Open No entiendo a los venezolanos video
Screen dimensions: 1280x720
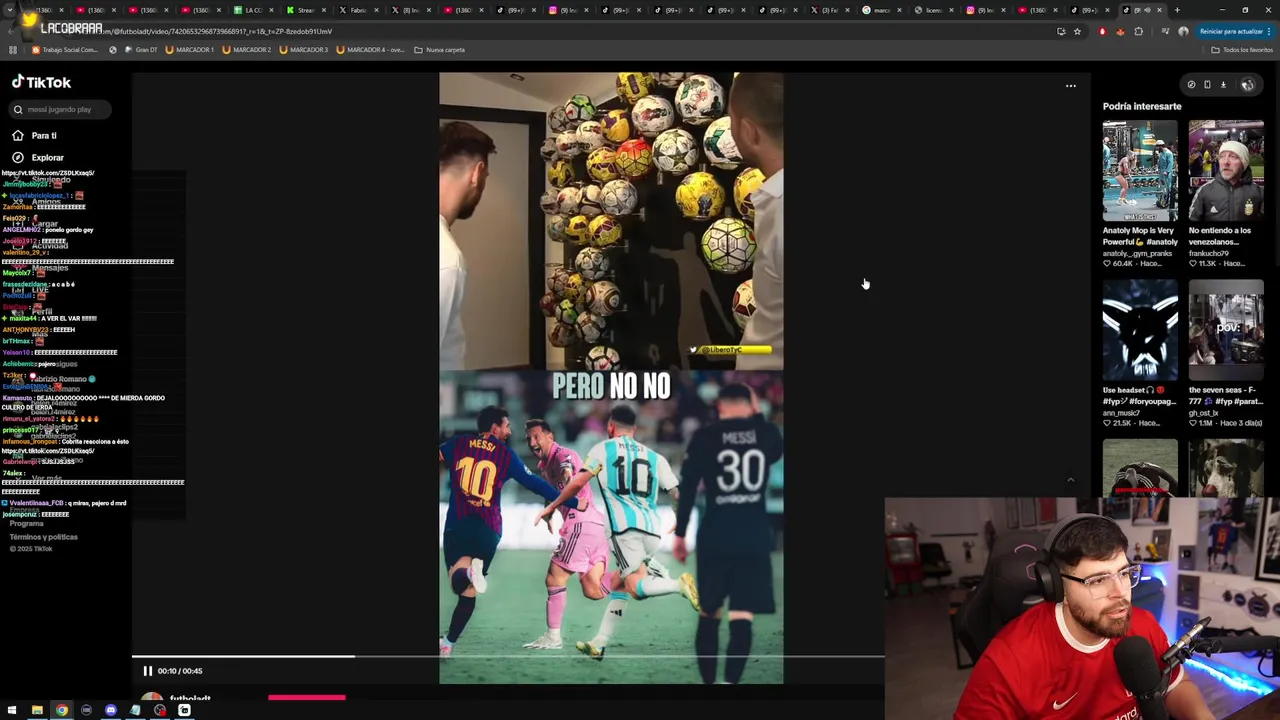click(x=1226, y=171)
